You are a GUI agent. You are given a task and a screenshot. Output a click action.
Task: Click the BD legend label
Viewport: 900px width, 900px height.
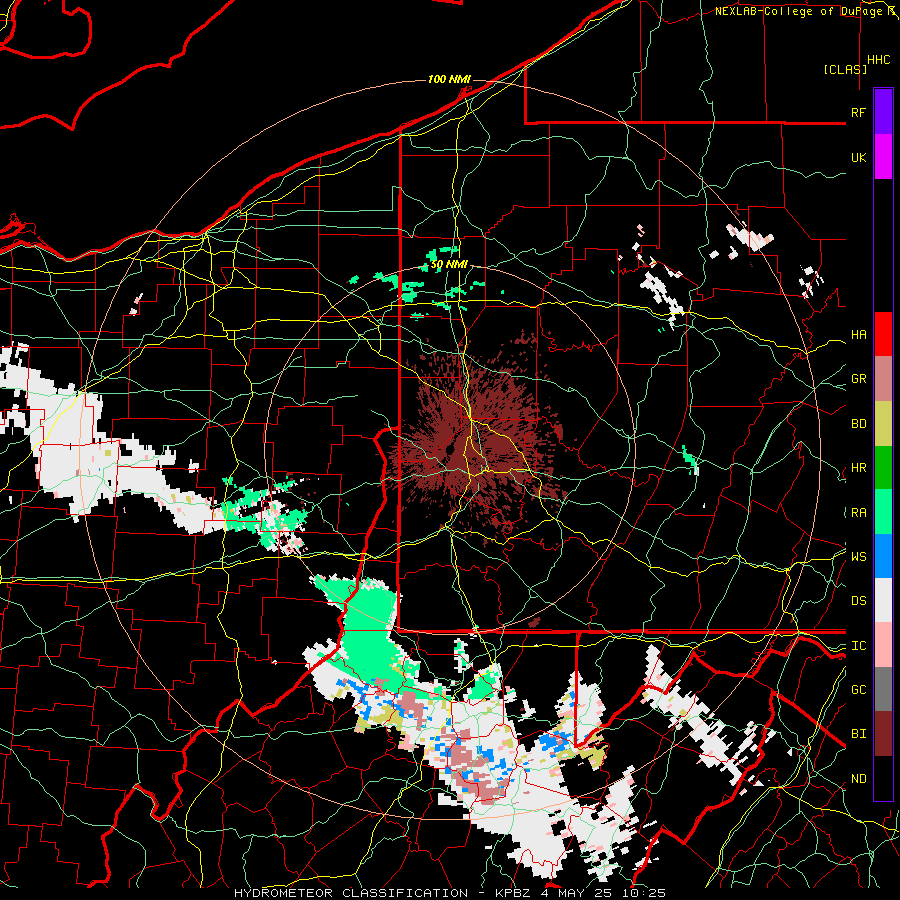pos(858,424)
